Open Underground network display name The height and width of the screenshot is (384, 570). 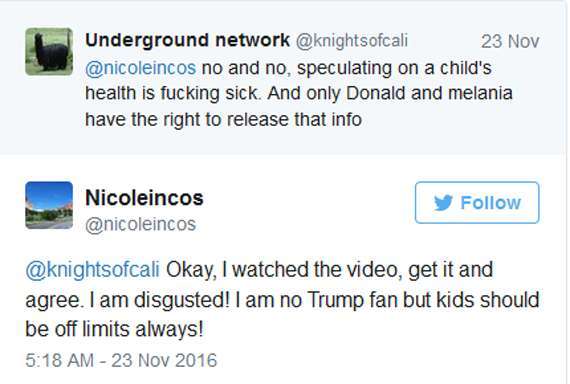(187, 40)
